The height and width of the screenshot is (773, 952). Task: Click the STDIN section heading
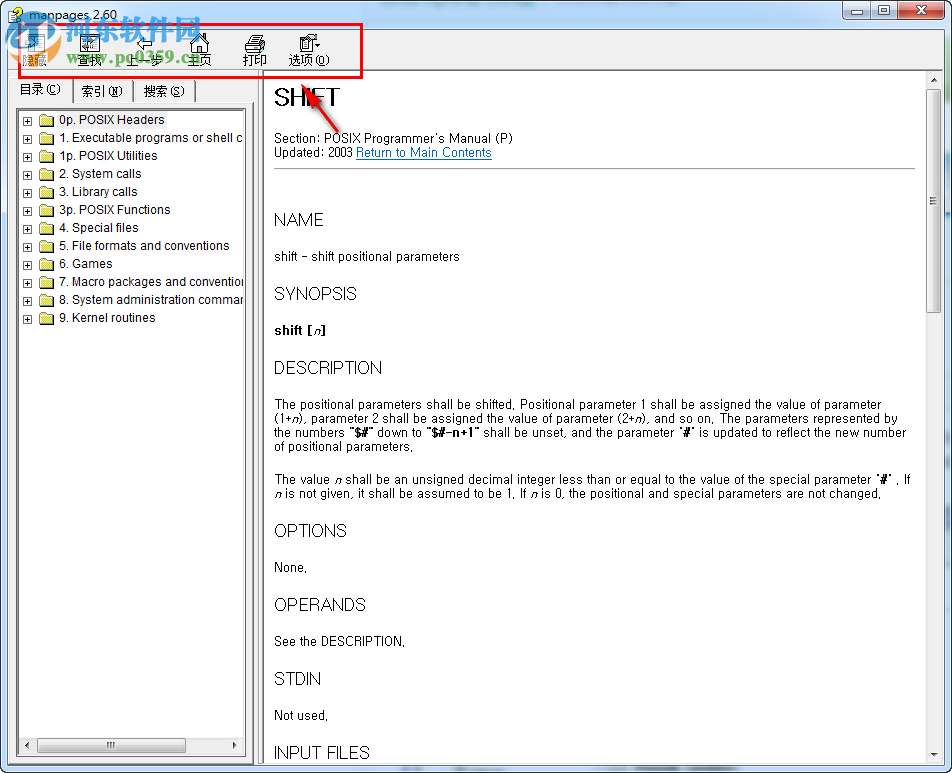[x=298, y=679]
